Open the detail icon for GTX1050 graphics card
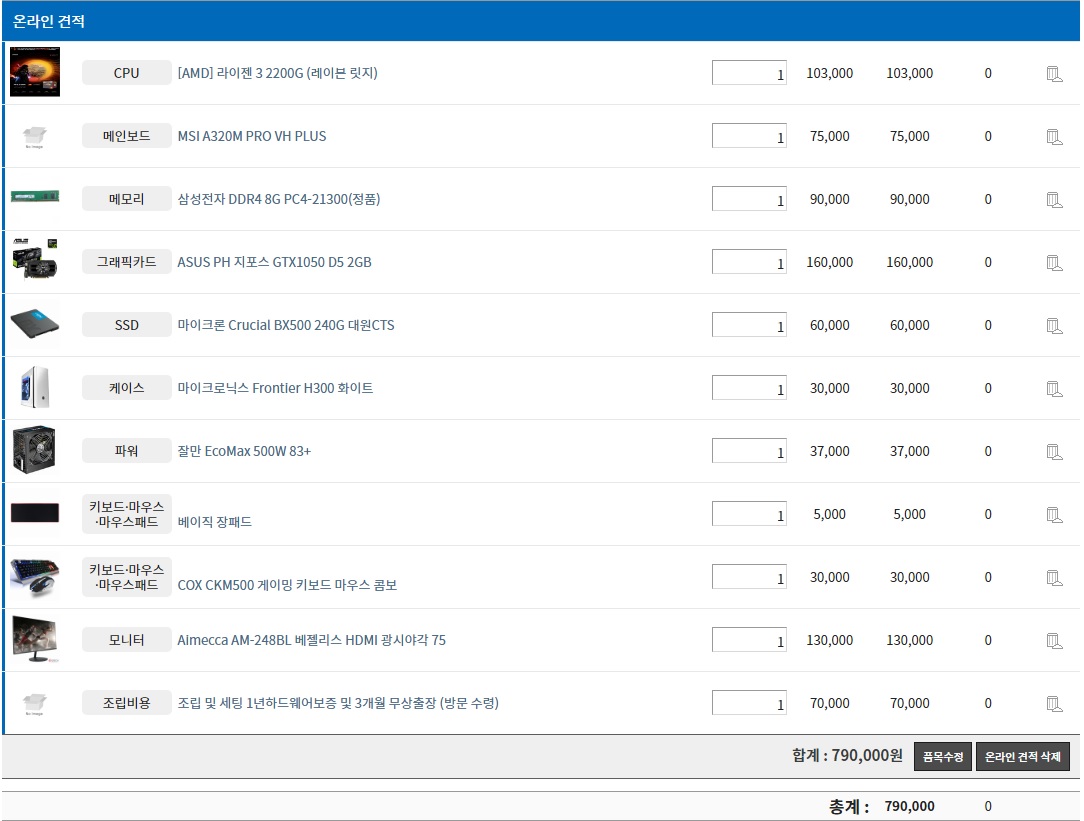The width and height of the screenshot is (1084, 821). pyautogui.click(x=1054, y=263)
